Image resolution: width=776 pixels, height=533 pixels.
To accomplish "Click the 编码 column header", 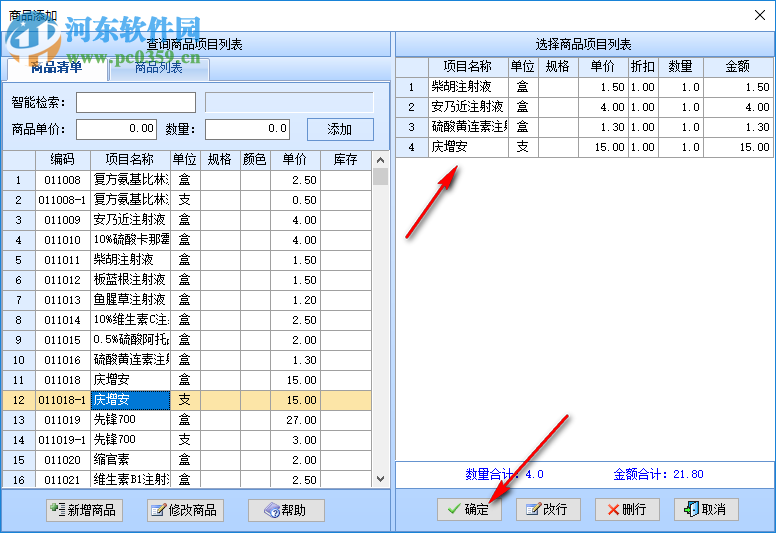I will [63, 160].
